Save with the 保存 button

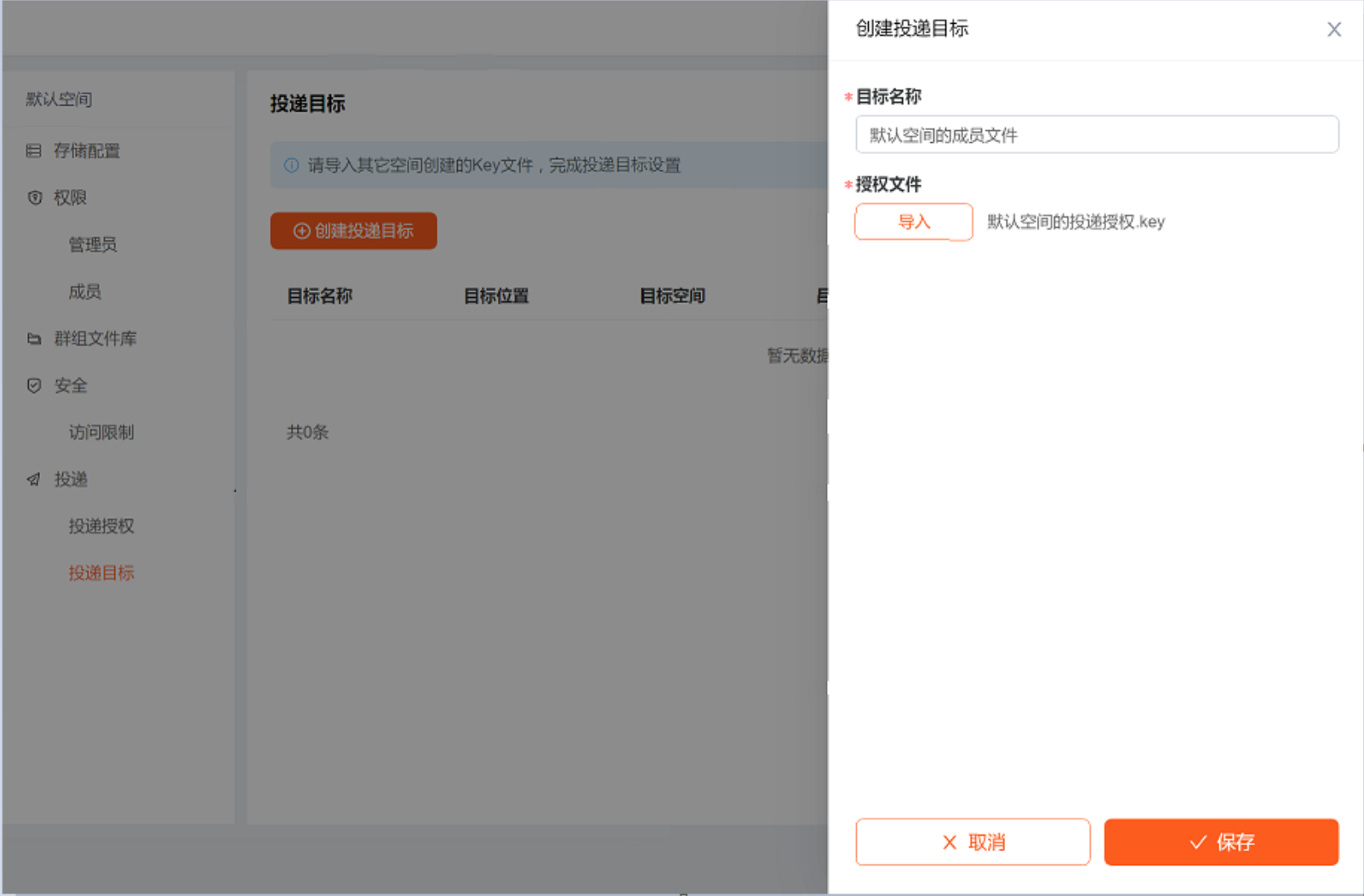(1221, 842)
